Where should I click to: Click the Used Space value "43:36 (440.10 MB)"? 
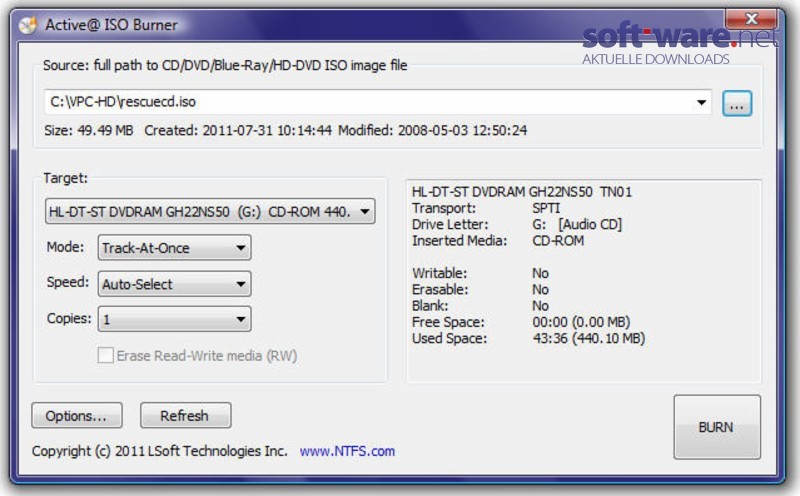[x=589, y=338]
